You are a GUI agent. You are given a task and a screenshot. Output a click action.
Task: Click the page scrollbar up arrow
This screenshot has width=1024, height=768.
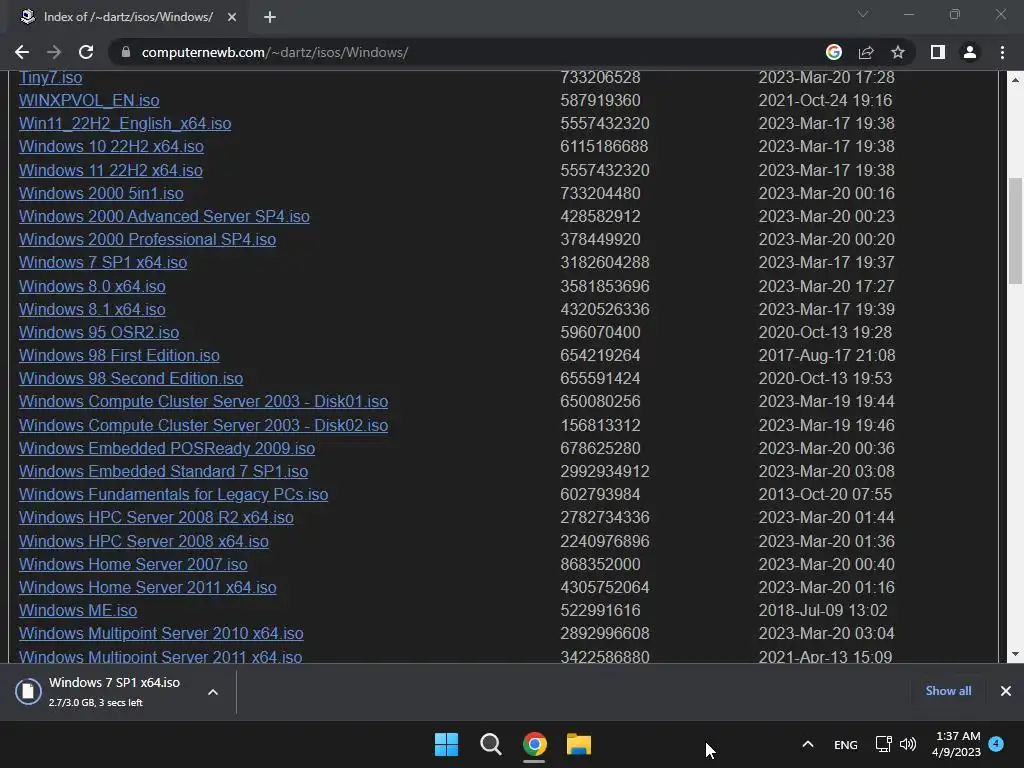tap(1015, 80)
